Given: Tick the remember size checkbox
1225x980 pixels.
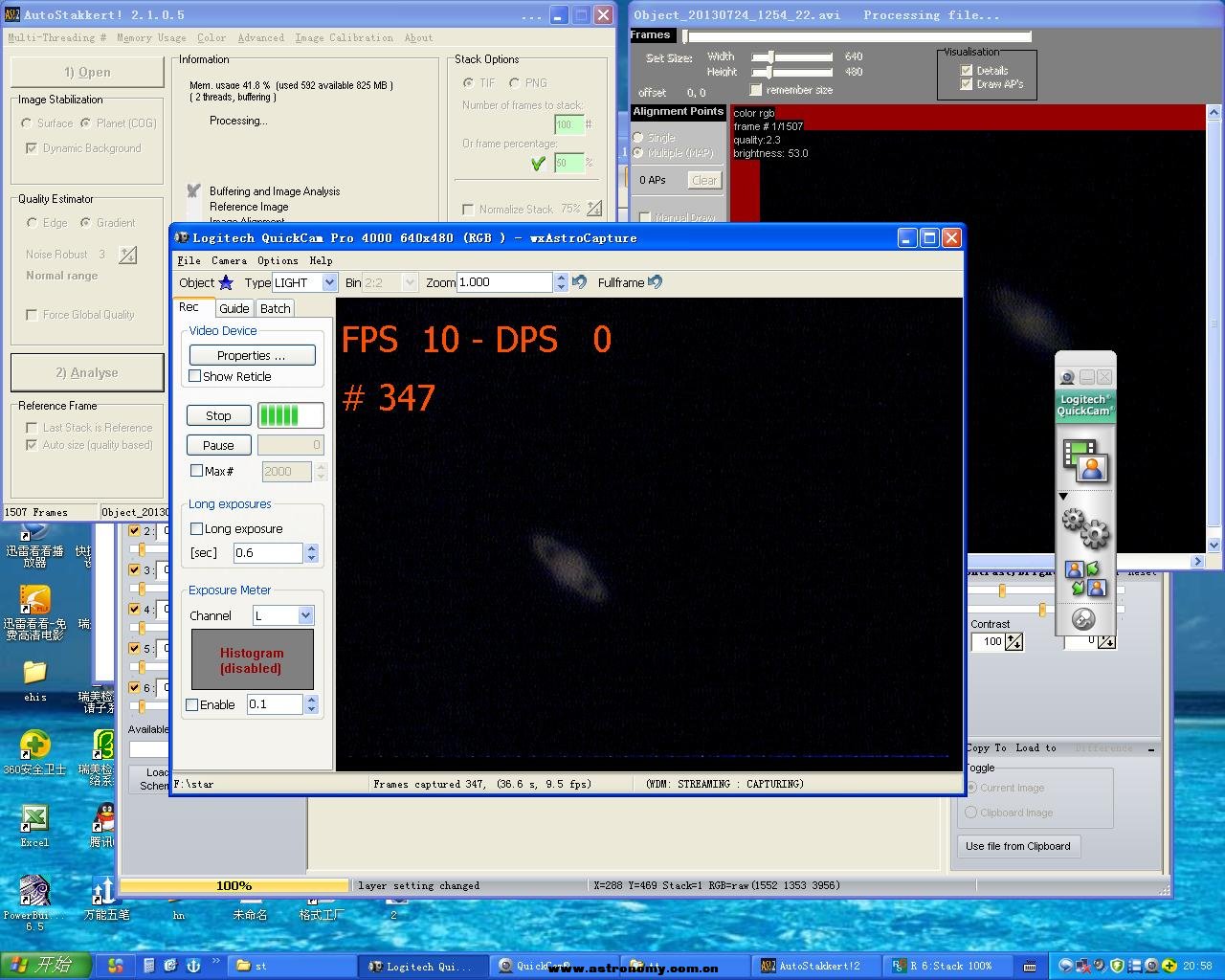Looking at the screenshot, I should (756, 90).
